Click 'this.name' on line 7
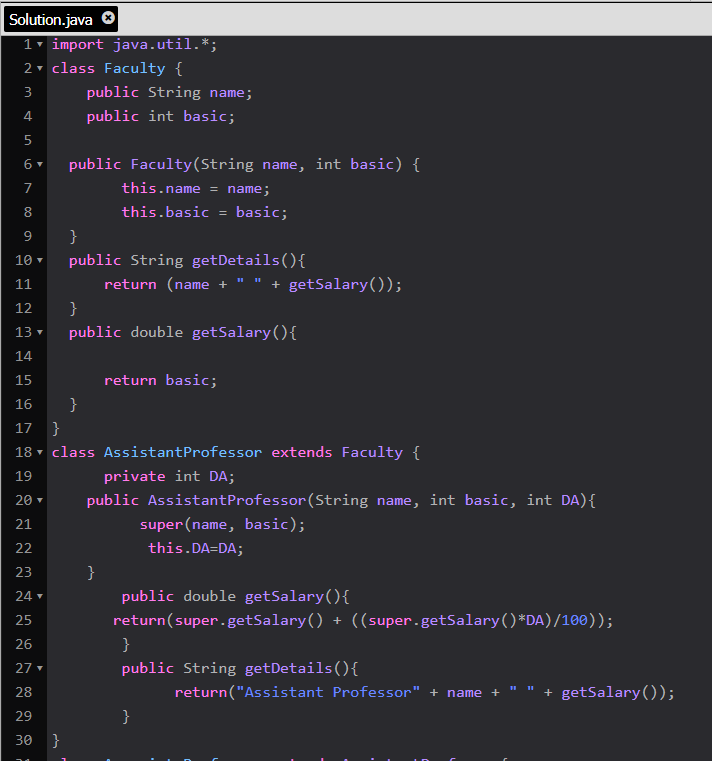The width and height of the screenshot is (712, 761). click(161, 188)
